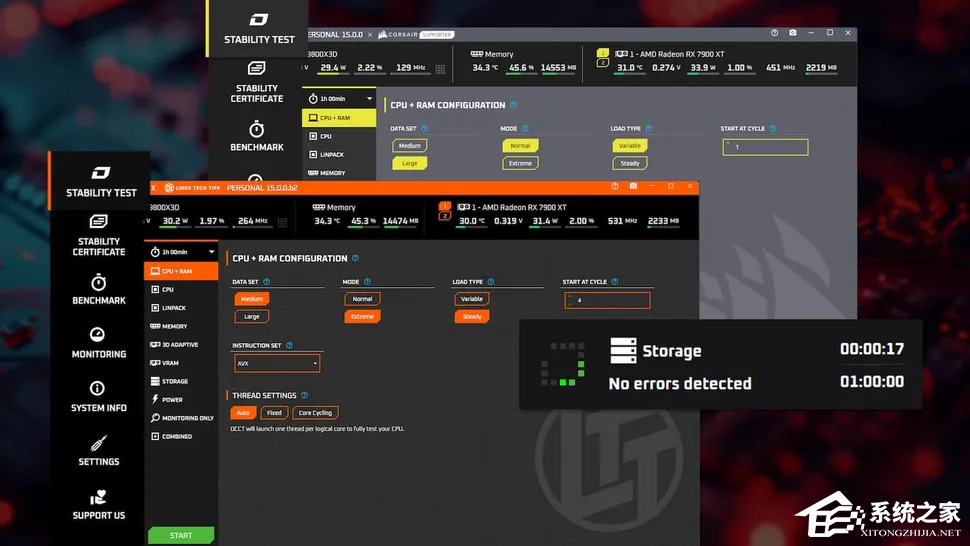Select Large data set in front window

tap(251, 317)
